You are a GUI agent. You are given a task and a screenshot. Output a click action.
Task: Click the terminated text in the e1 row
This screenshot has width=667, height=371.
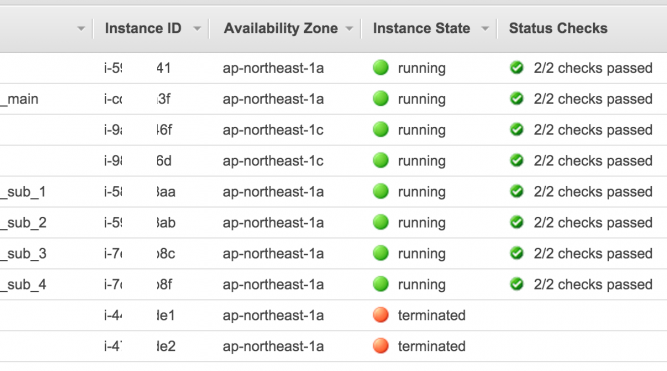click(x=432, y=315)
